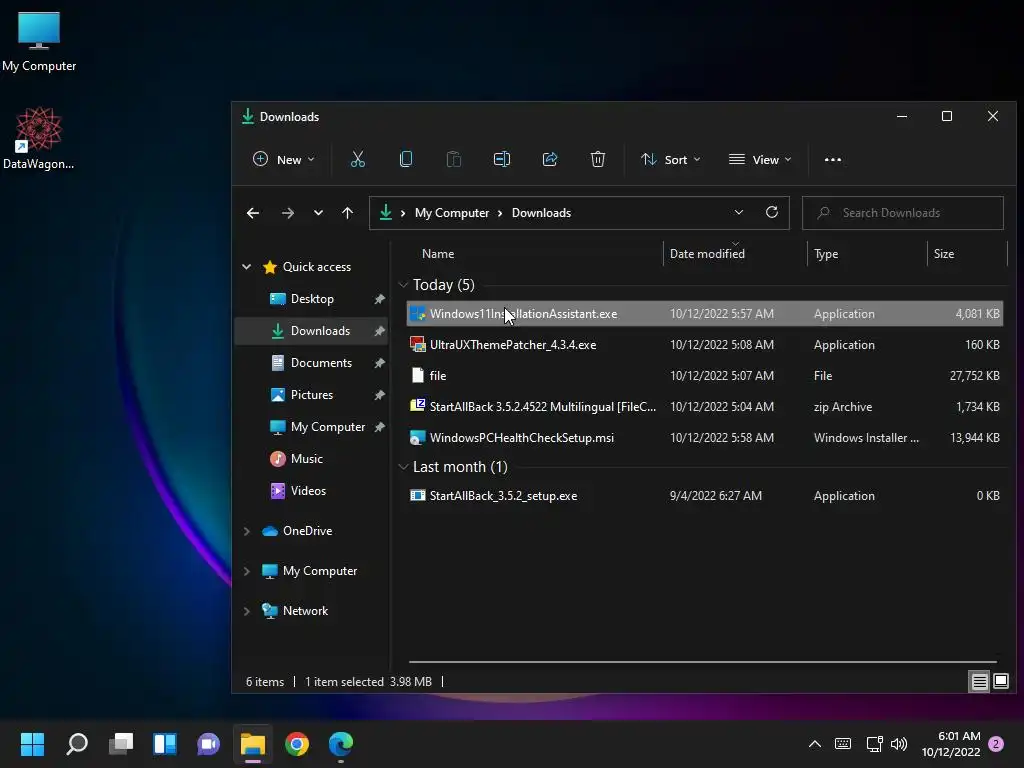The width and height of the screenshot is (1024, 768).
Task: Open clock and date in taskbar
Action: (951, 744)
